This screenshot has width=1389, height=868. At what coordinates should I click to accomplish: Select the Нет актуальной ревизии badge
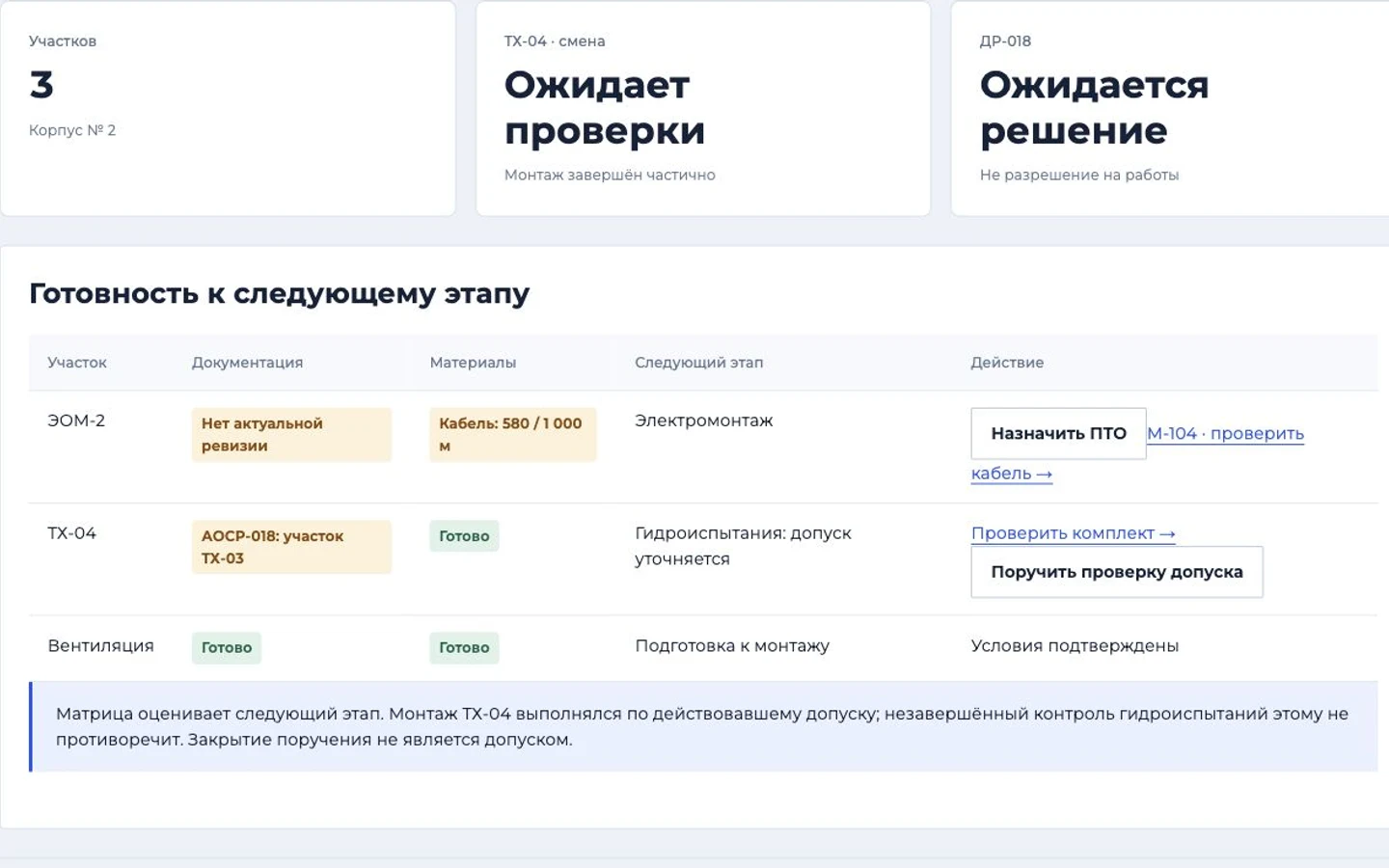[x=291, y=435]
